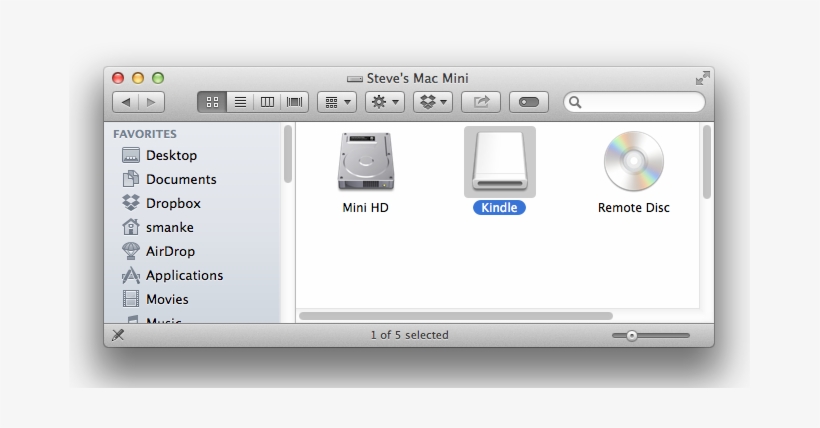The image size is (820, 428).
Task: Click the Kindle name label
Action: point(499,208)
